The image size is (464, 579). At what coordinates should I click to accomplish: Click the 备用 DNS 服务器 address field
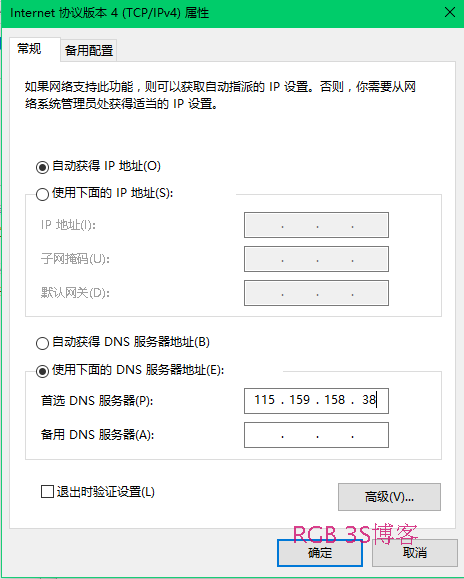316,435
